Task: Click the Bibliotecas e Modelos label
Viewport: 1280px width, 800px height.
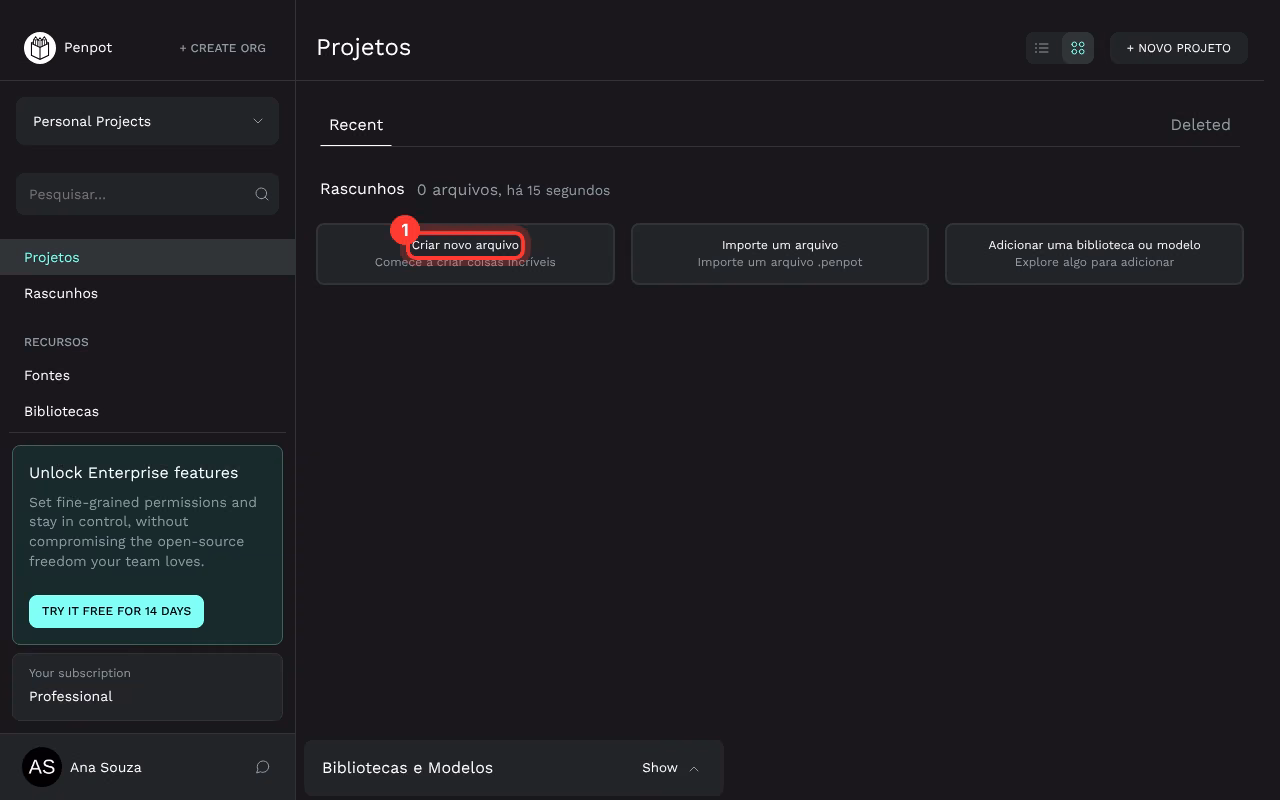Action: (x=407, y=768)
